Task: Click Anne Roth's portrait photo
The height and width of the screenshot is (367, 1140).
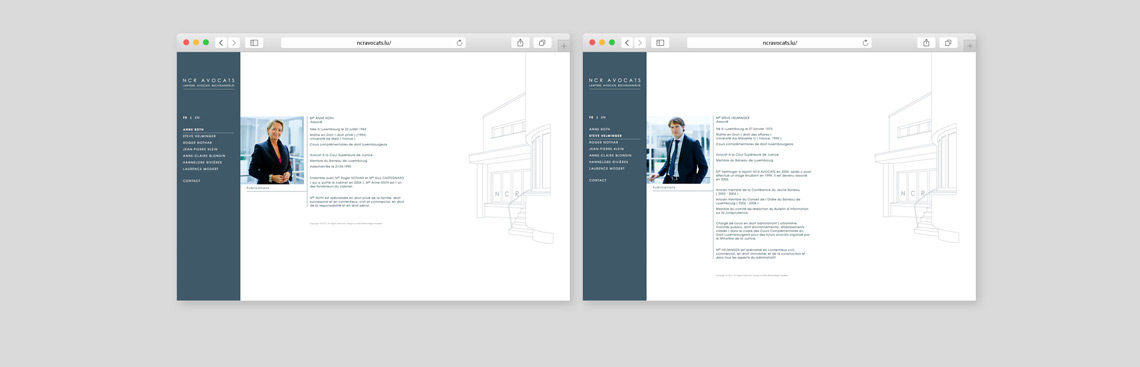Action: [x=273, y=150]
